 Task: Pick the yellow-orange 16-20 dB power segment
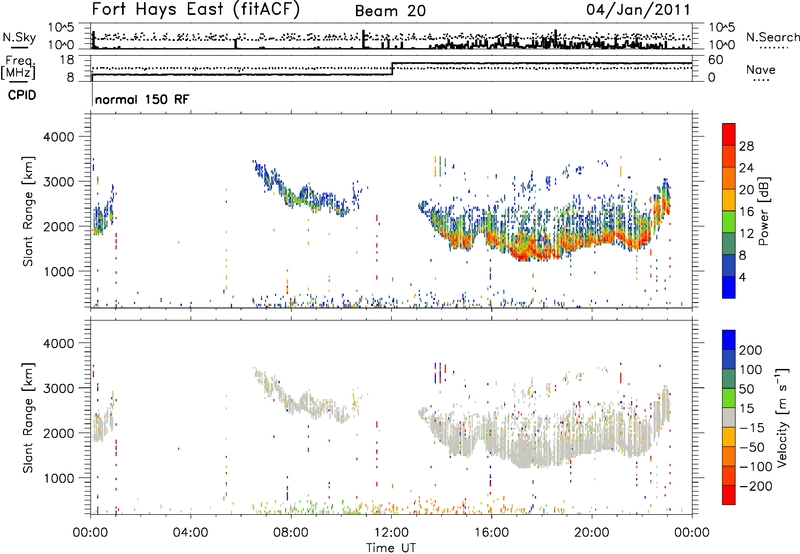[729, 200]
